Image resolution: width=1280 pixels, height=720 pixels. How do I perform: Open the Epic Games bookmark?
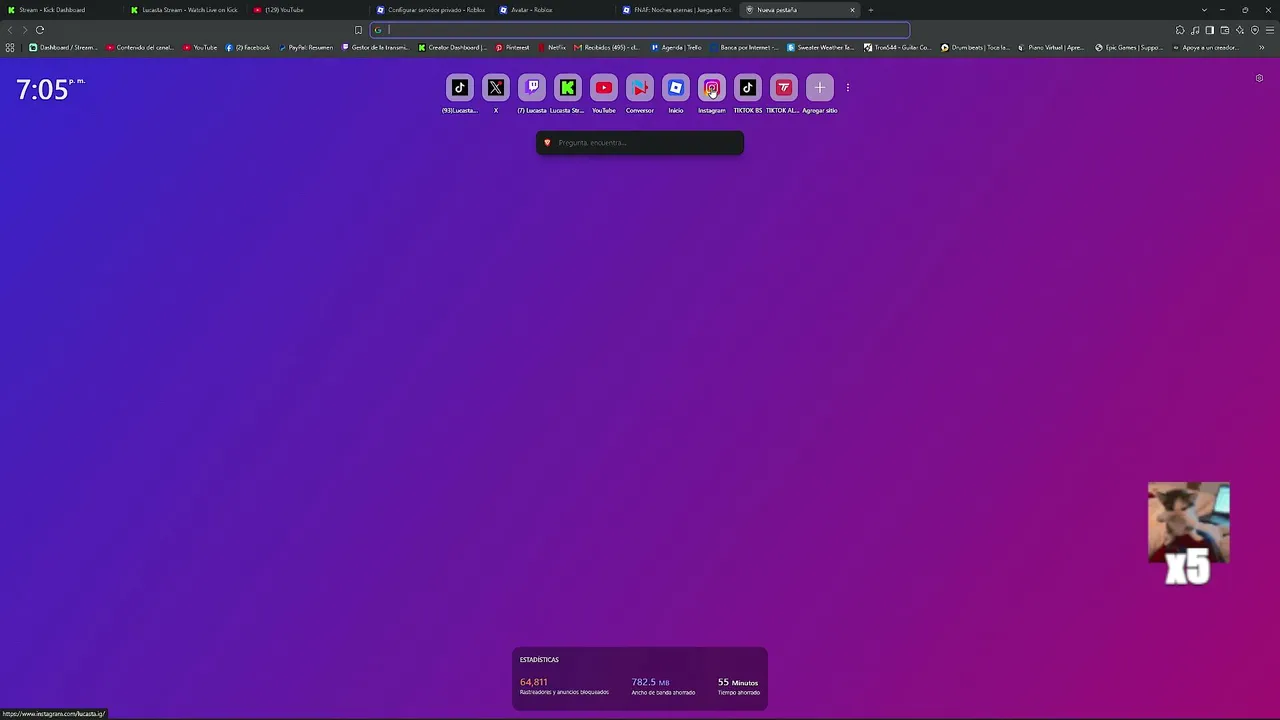click(1129, 47)
